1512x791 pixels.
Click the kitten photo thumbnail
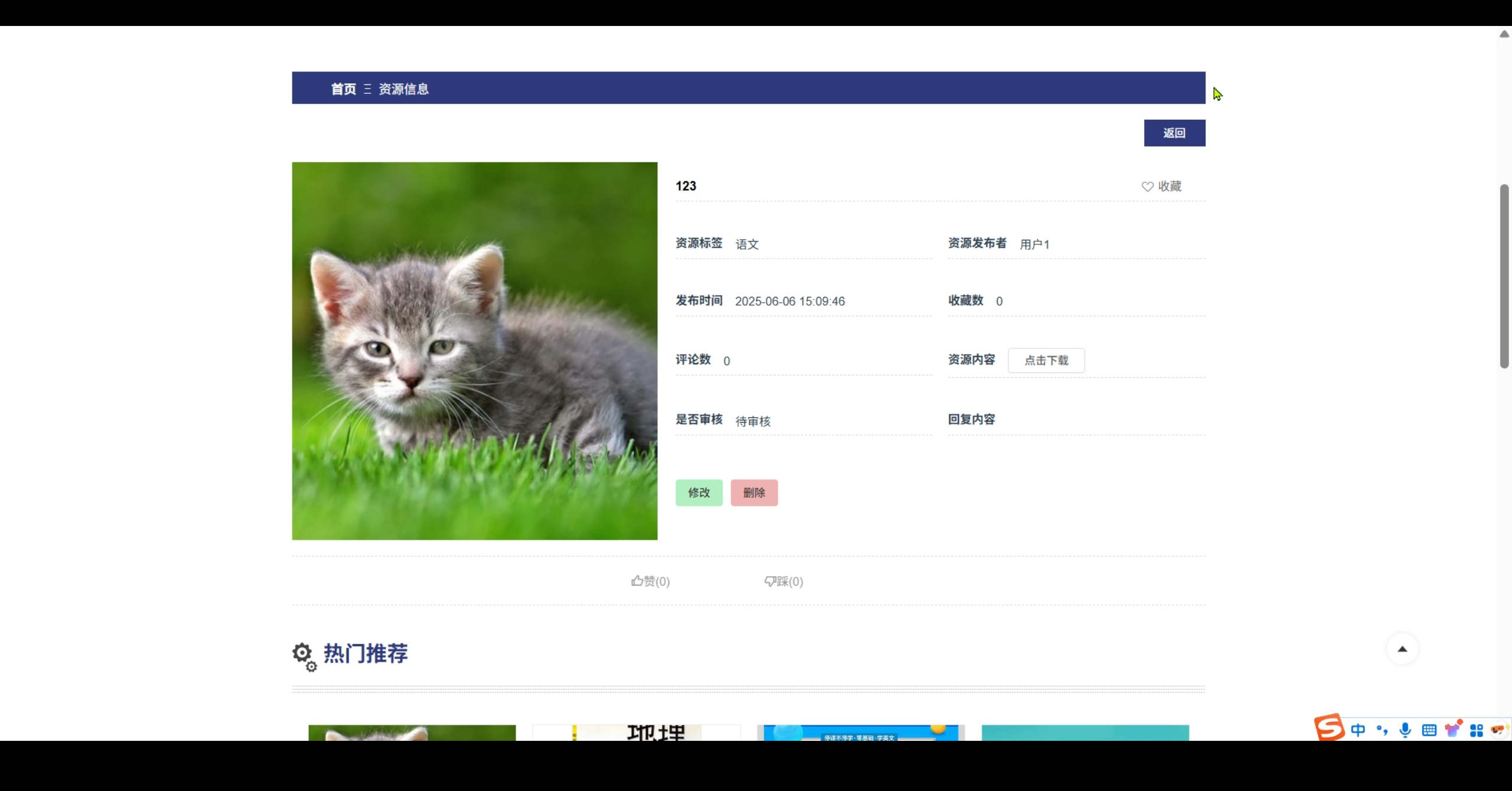click(474, 351)
